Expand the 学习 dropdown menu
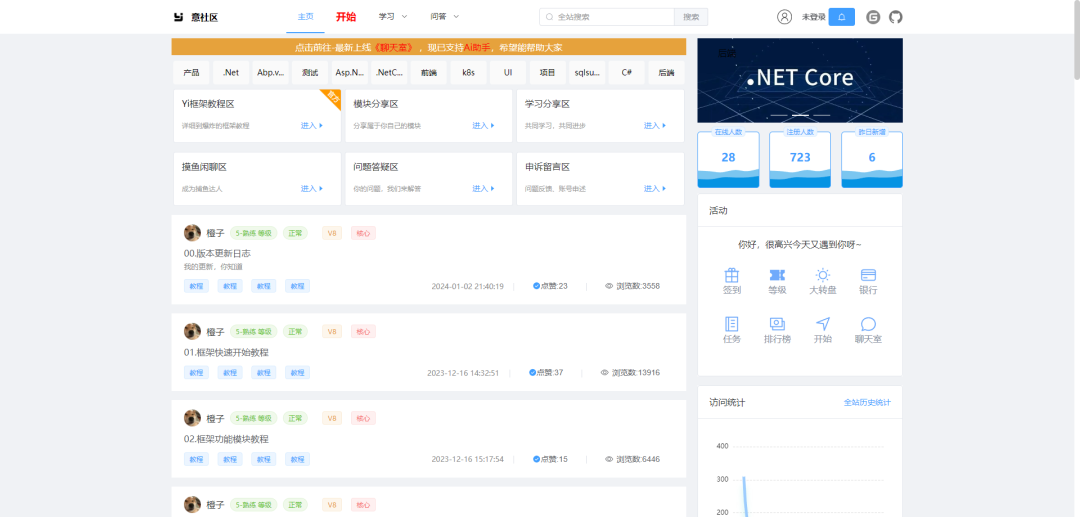 [x=393, y=17]
